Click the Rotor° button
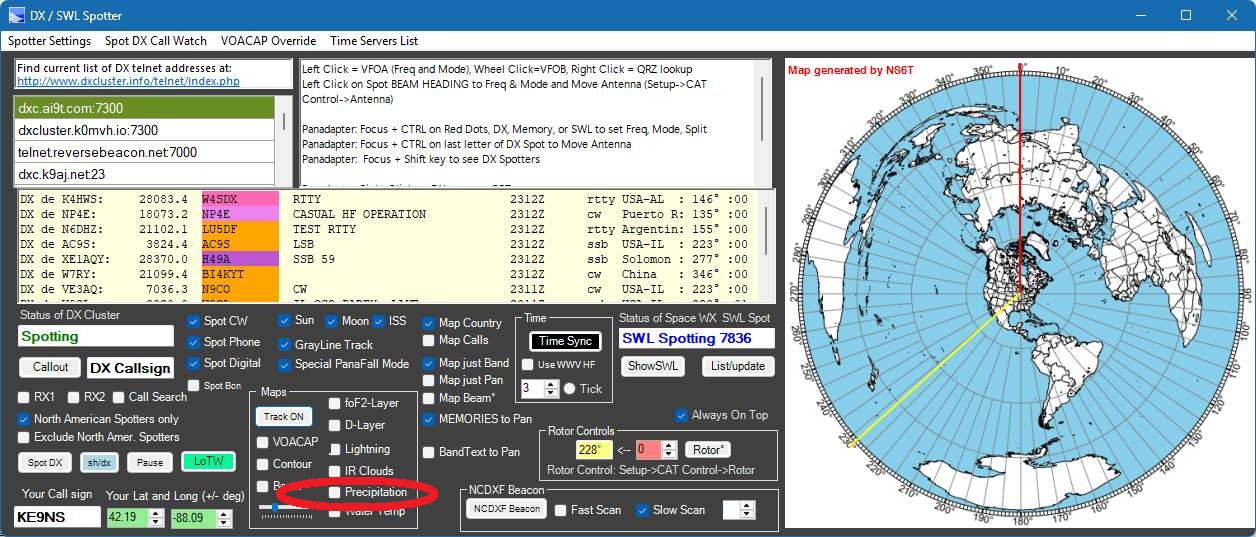1256x537 pixels. [708, 450]
